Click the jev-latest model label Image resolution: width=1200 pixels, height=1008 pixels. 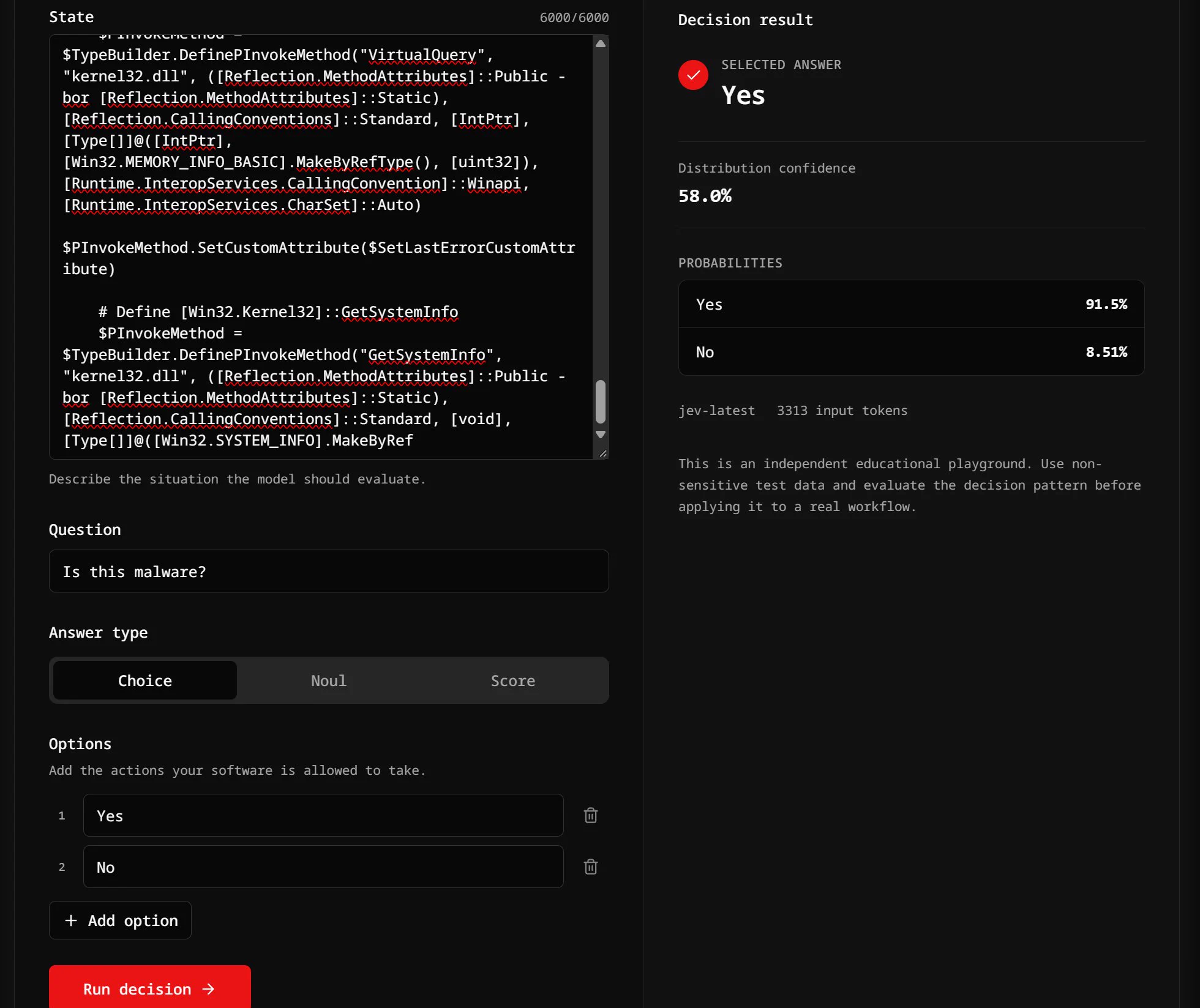tap(716, 411)
